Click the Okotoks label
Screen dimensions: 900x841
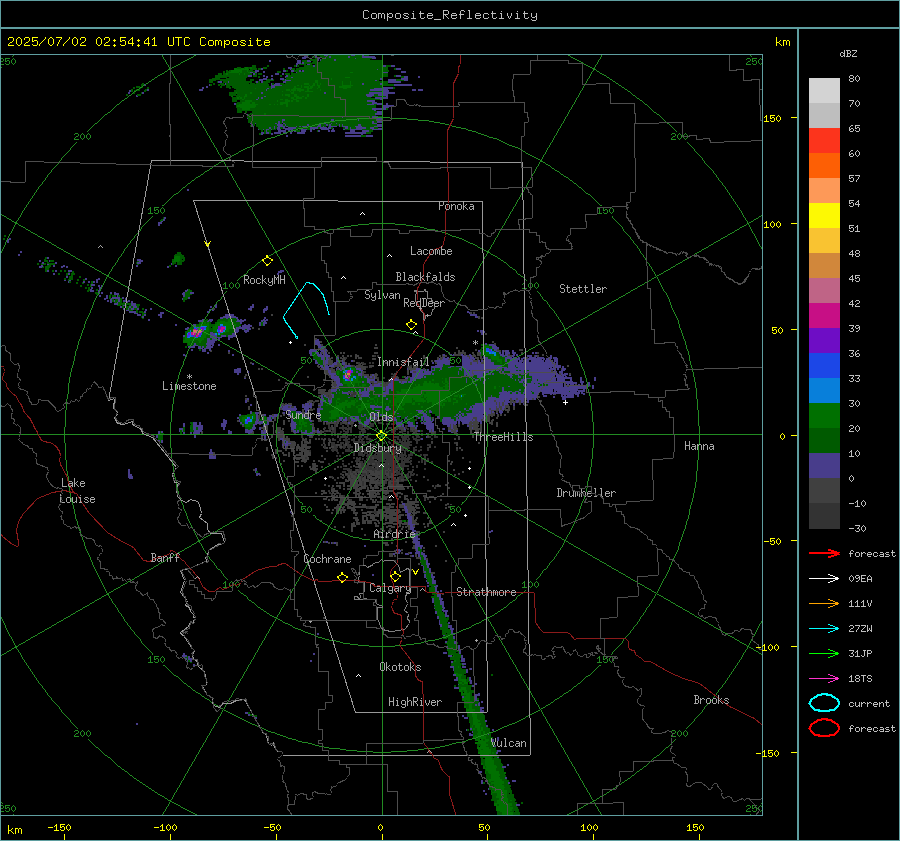(x=400, y=667)
